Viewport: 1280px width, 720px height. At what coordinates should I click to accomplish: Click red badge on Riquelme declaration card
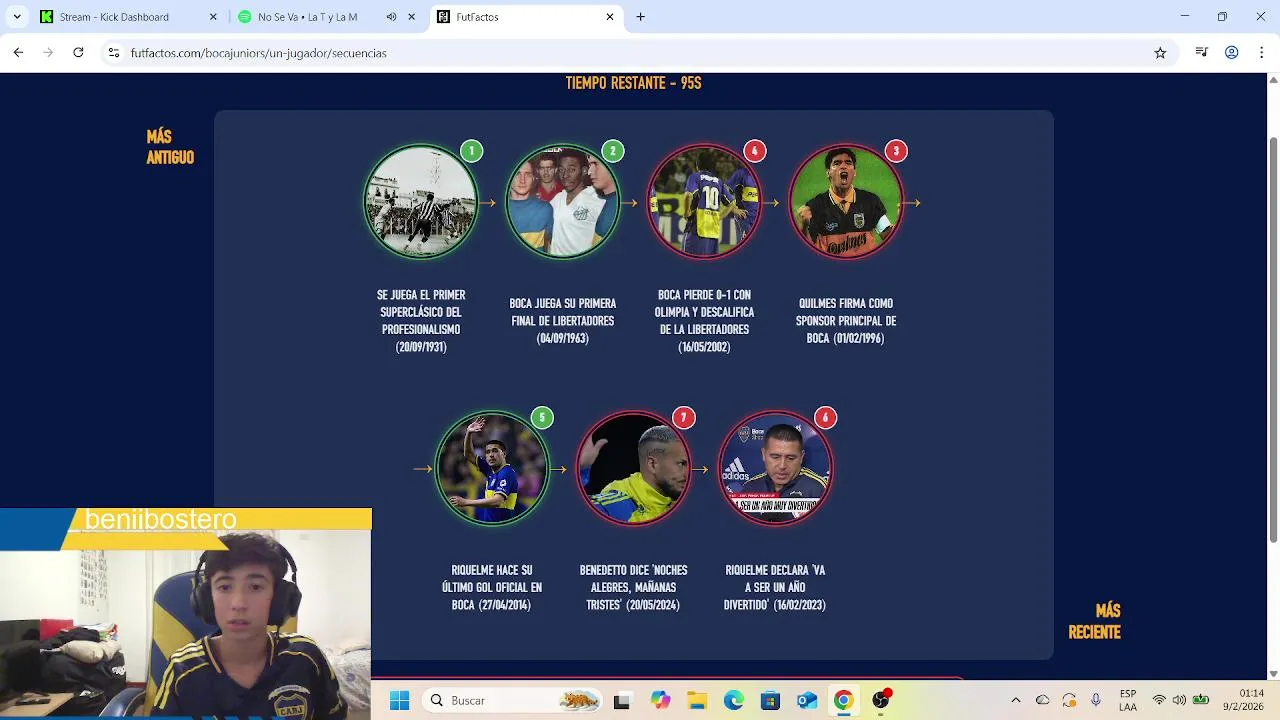point(825,417)
